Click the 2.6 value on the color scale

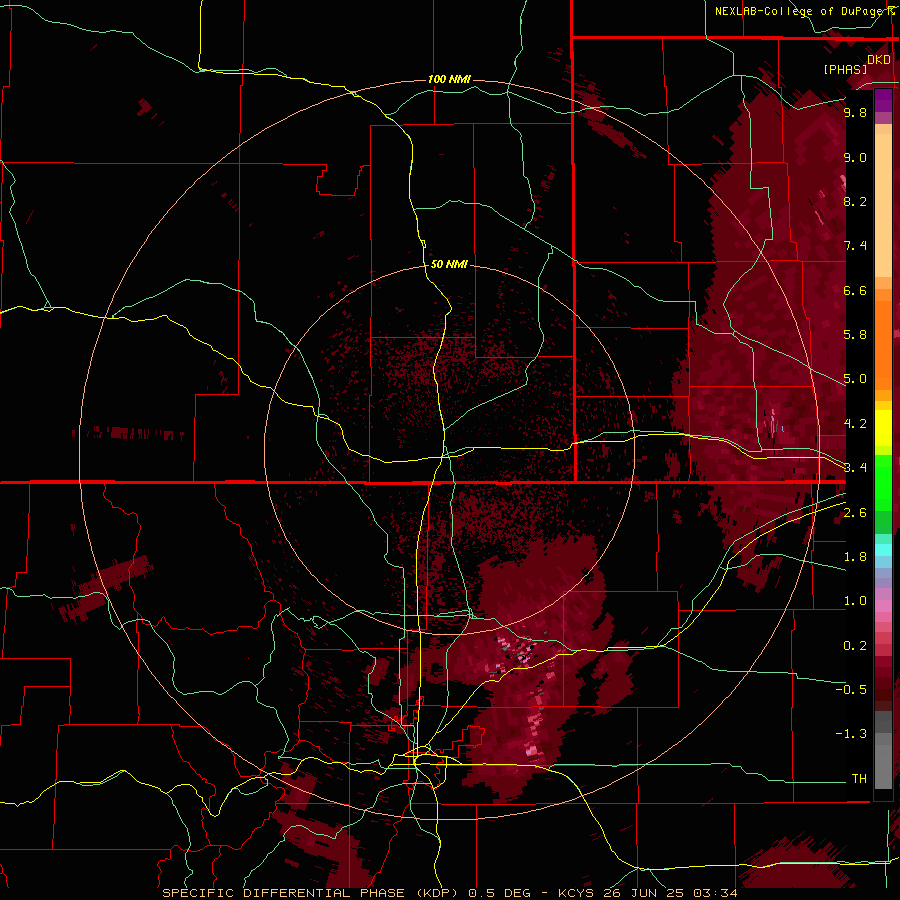[855, 513]
